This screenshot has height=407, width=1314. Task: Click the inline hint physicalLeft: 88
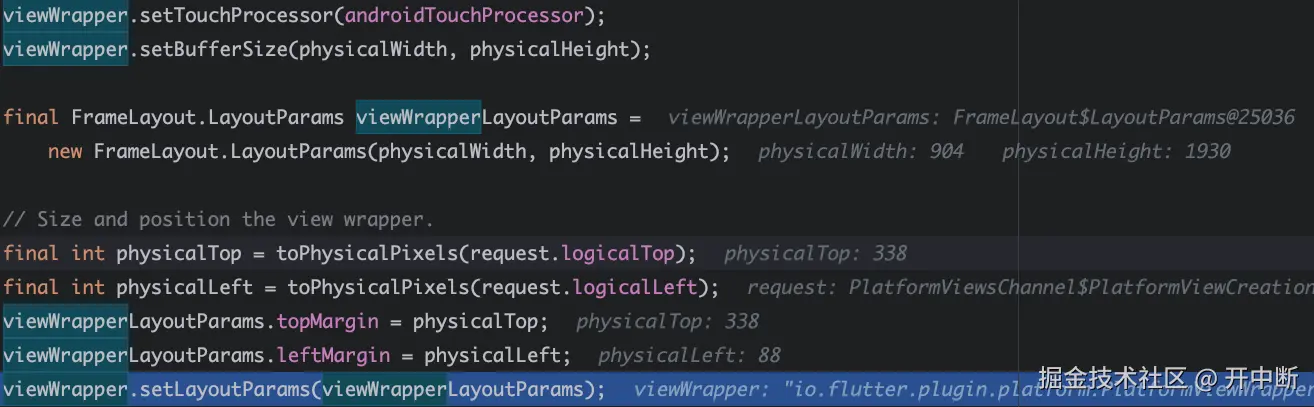[689, 356]
